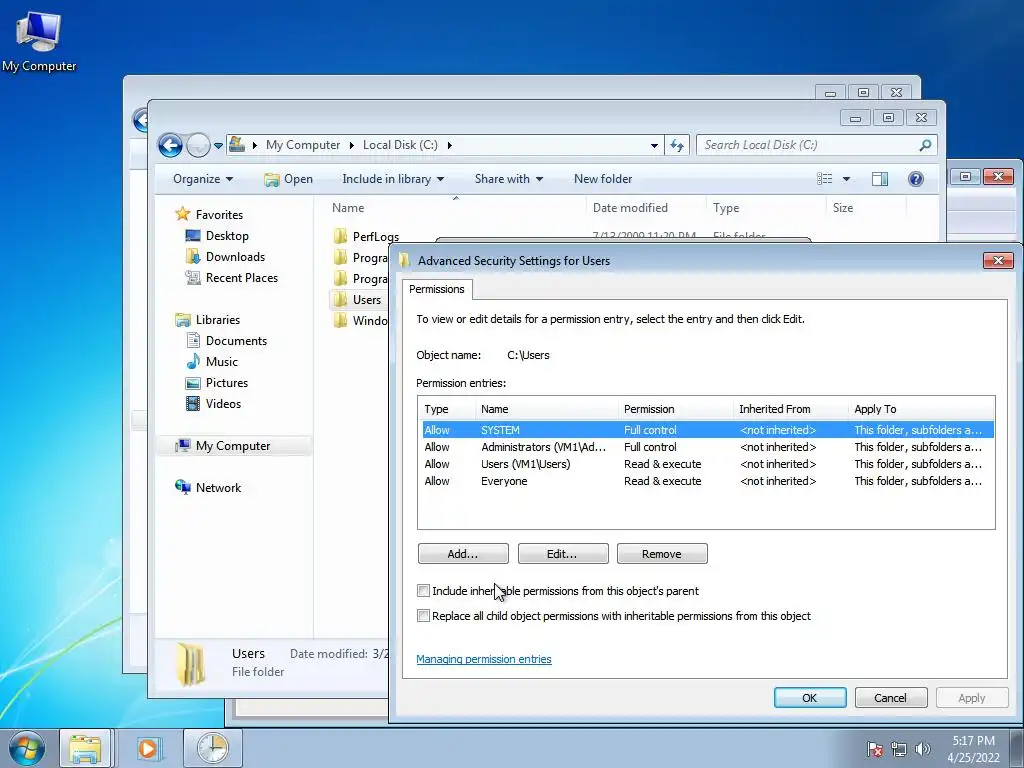Click the Remove button
The image size is (1024, 768).
click(662, 554)
